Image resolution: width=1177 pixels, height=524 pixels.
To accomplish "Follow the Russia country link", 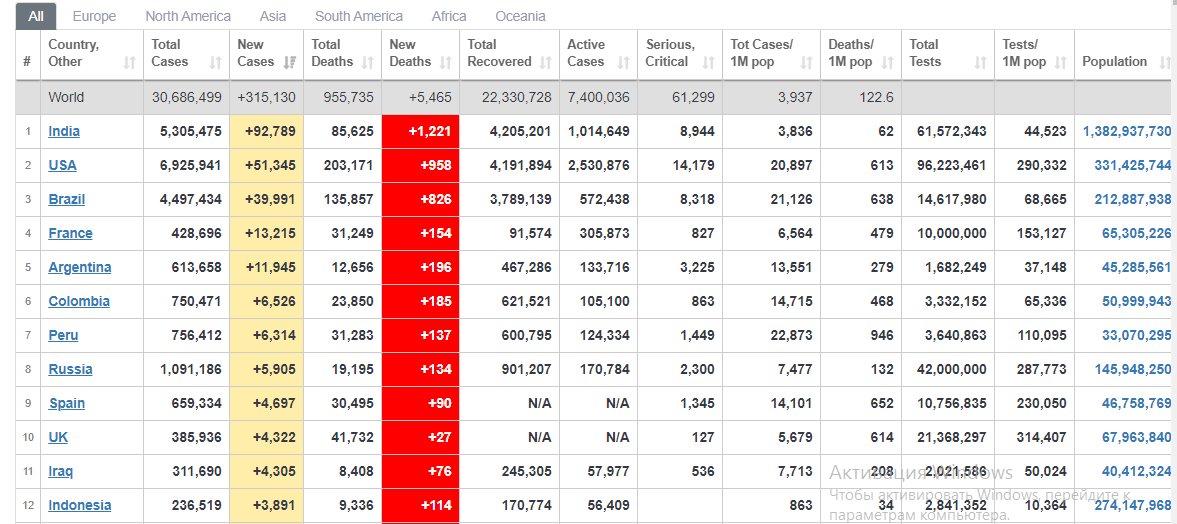I will pyautogui.click(x=70, y=369).
